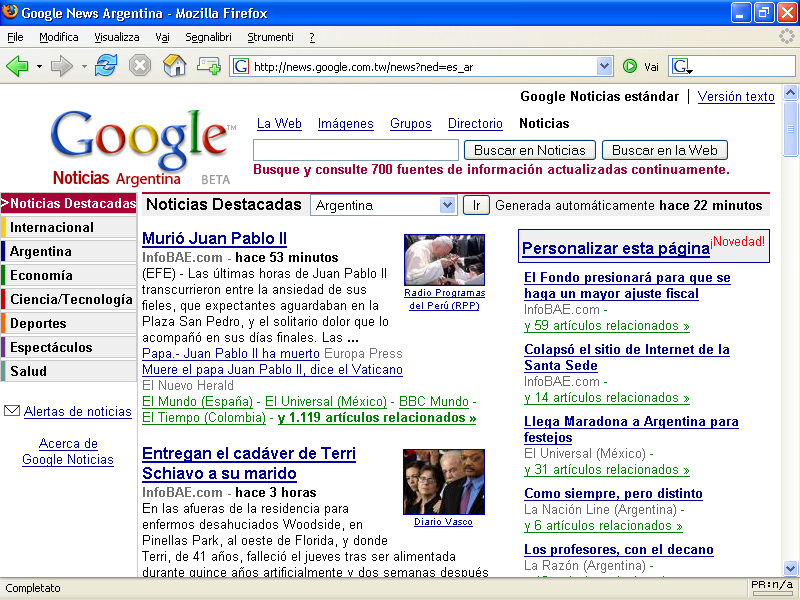The height and width of the screenshot is (600, 800).
Task: Open the Strumenti menu
Action: coord(270,37)
